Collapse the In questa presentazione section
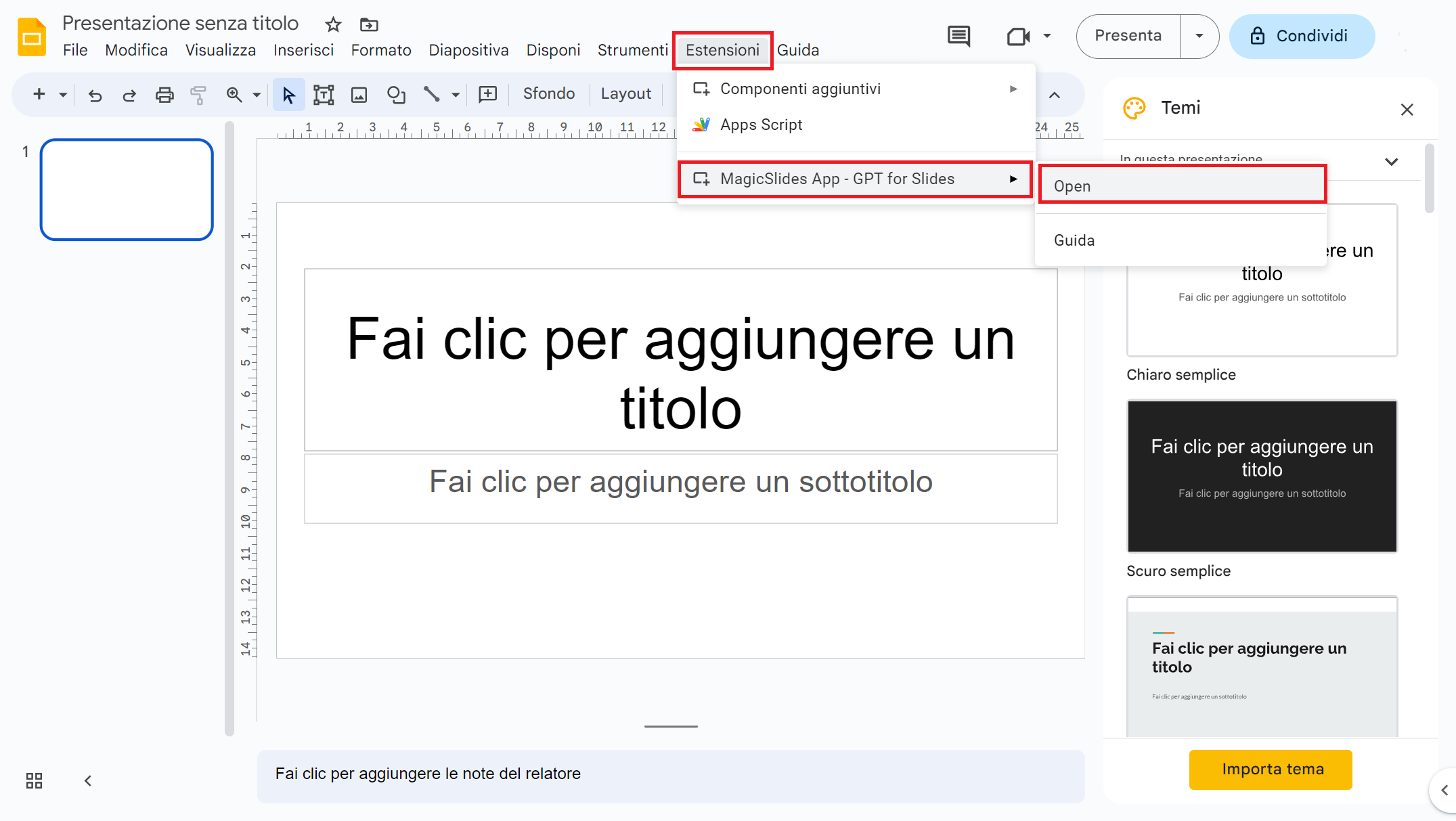 (x=1392, y=162)
